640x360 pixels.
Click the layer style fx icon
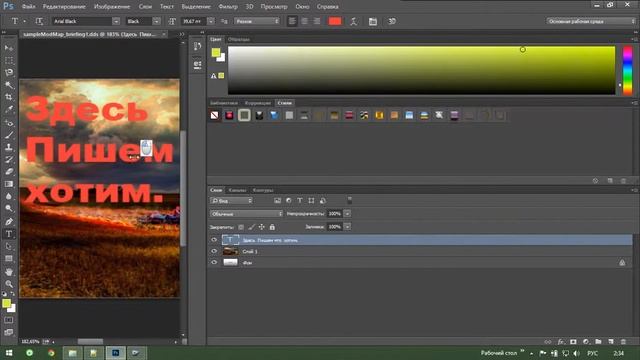pos(561,342)
